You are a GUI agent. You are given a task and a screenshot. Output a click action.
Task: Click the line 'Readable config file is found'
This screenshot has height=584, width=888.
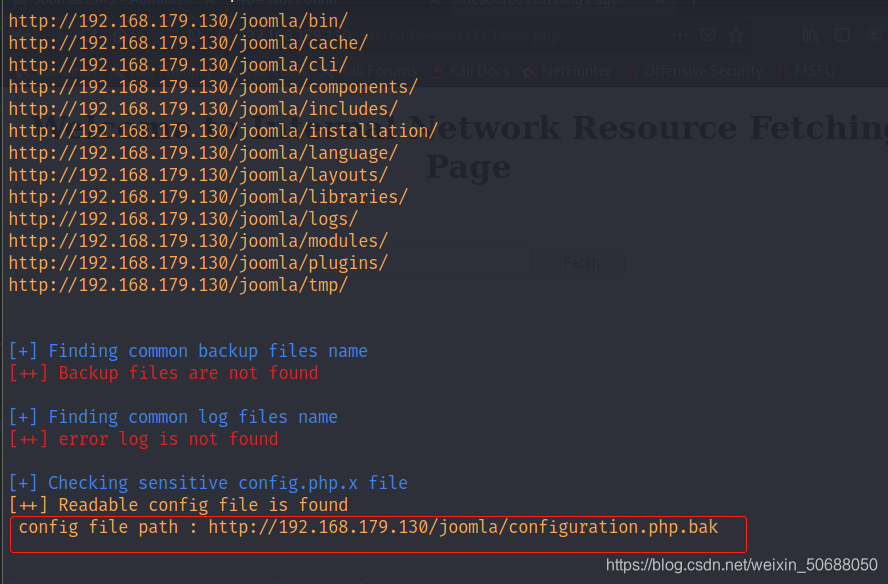click(x=178, y=506)
